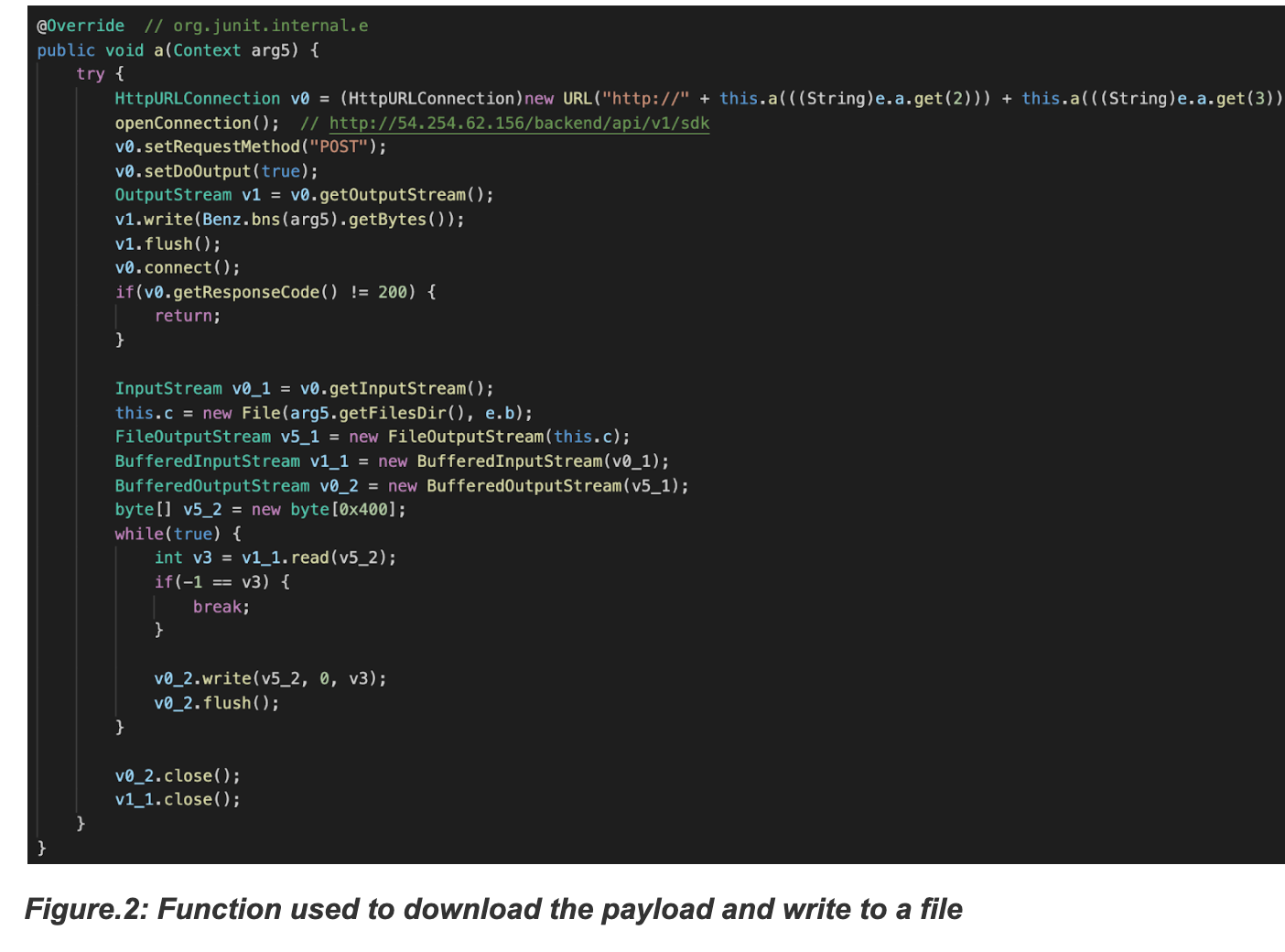Image resolution: width=1285 pixels, height=952 pixels.
Task: Click the if(-1 == v3) line
Action: 221,582
